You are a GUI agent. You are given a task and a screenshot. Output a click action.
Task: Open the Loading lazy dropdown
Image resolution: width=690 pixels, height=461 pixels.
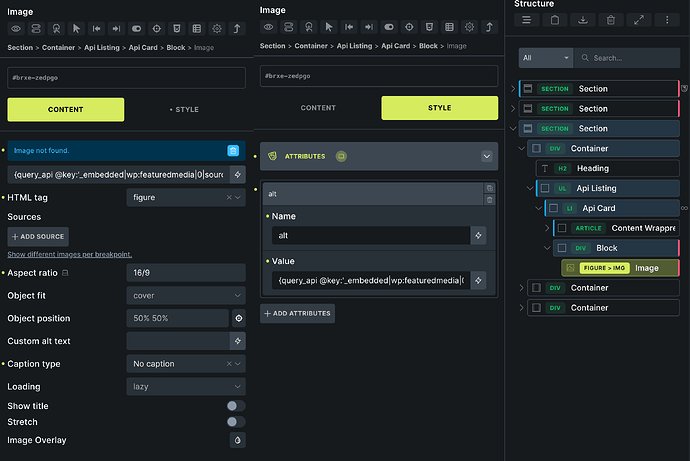pos(186,387)
